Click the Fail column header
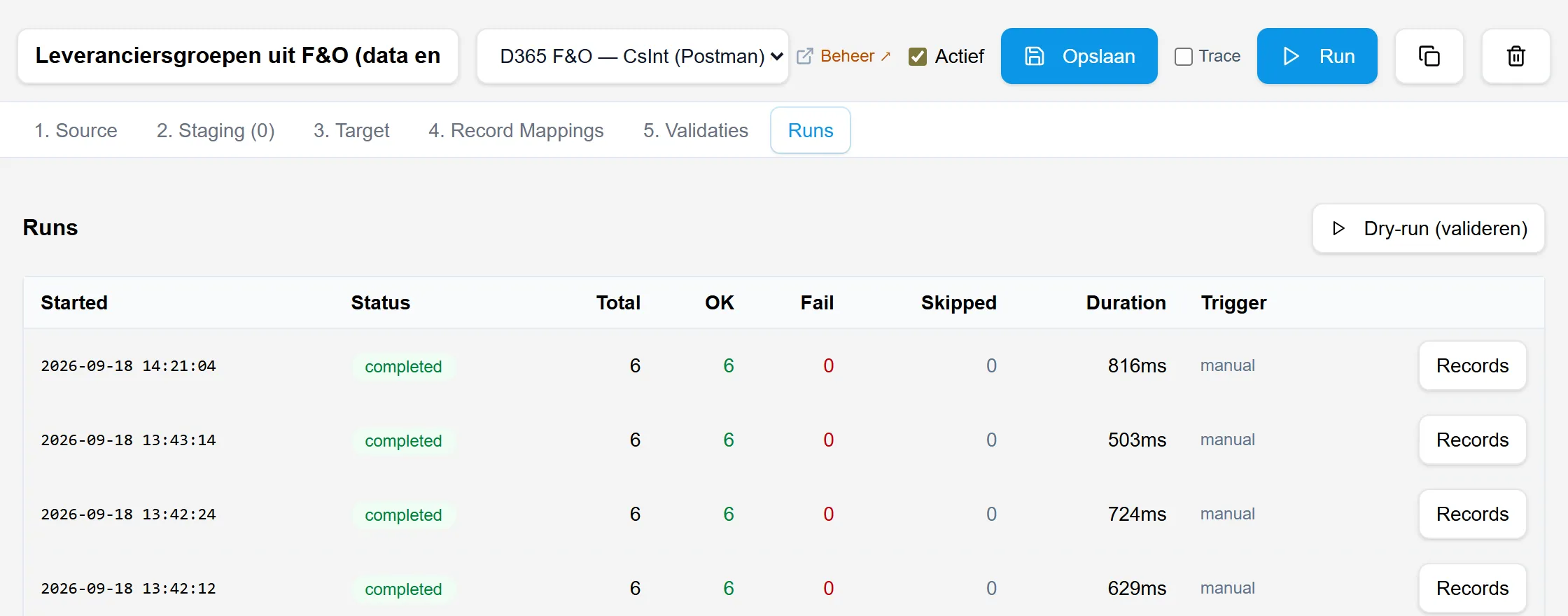Viewport: 1568px width, 616px height. tap(817, 302)
